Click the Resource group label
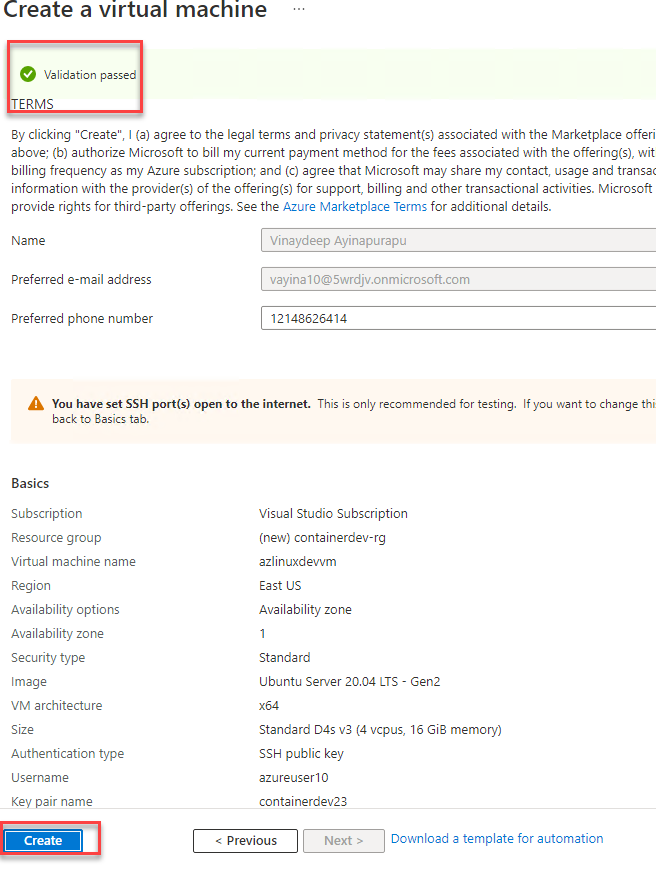The height and width of the screenshot is (876, 656). point(56,537)
